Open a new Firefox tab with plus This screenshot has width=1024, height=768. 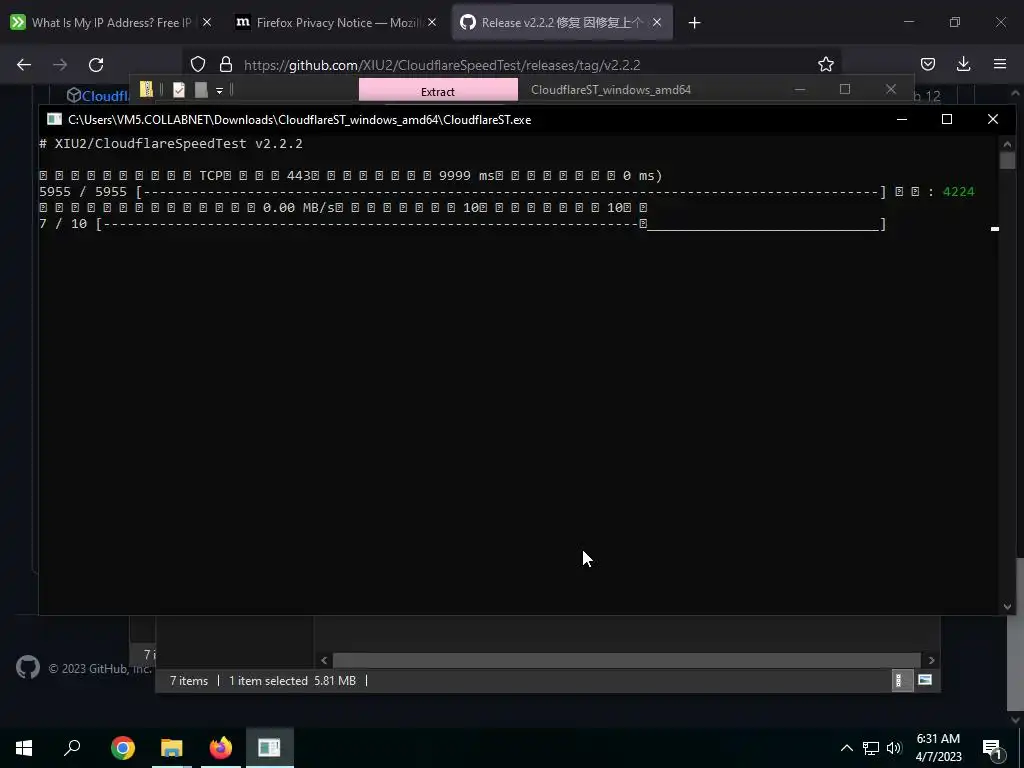(x=694, y=23)
